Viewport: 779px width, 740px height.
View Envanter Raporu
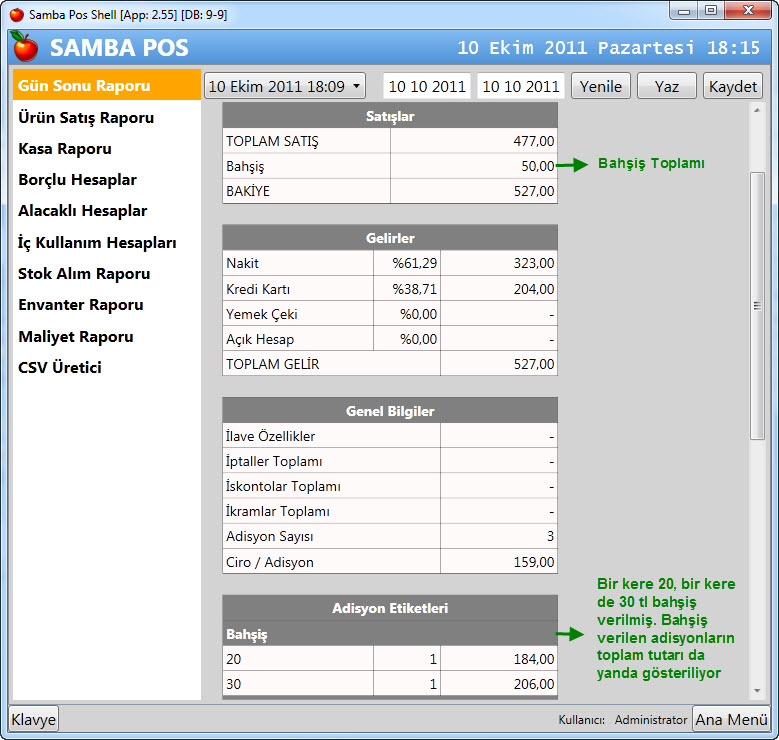coord(80,305)
